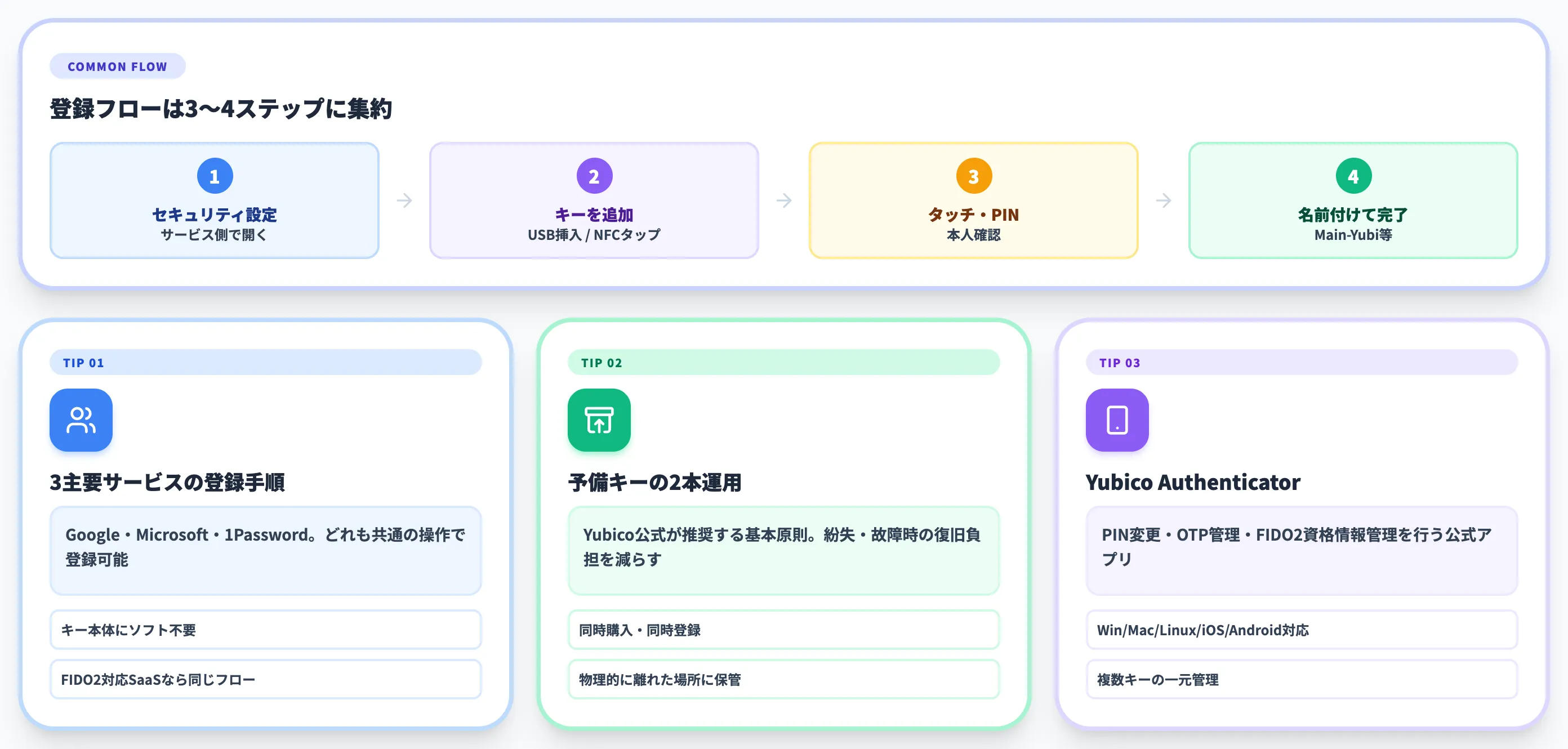This screenshot has height=749, width=1568.
Task: Click the blue users icon in TIP 01
Action: pyautogui.click(x=81, y=420)
